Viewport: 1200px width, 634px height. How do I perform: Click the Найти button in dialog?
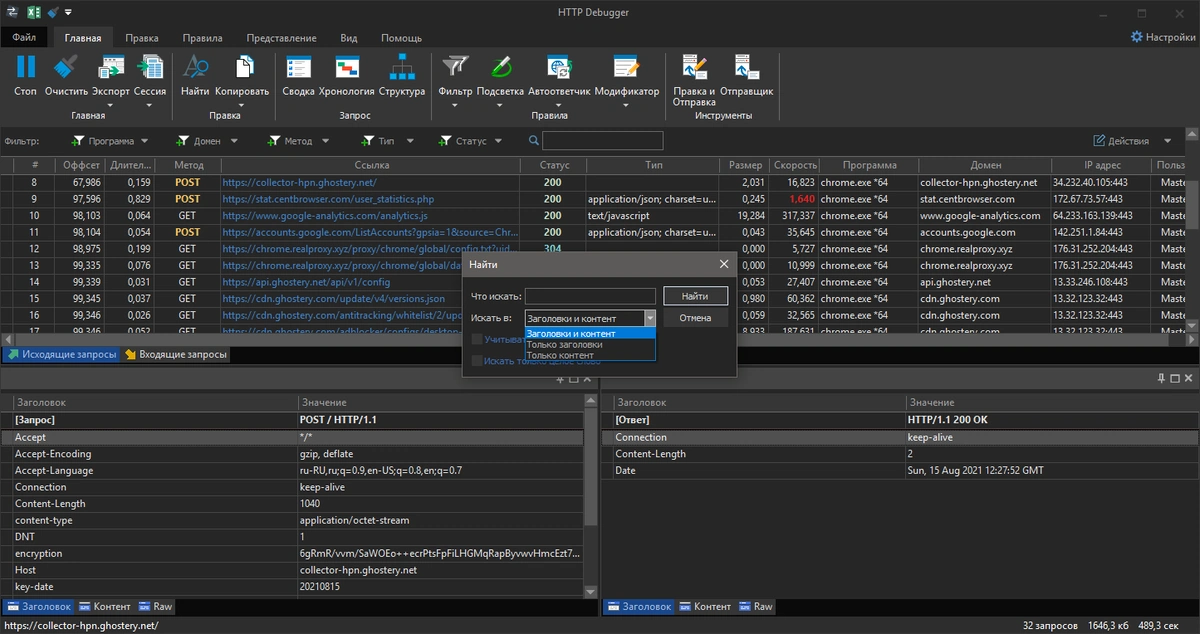tap(695, 296)
